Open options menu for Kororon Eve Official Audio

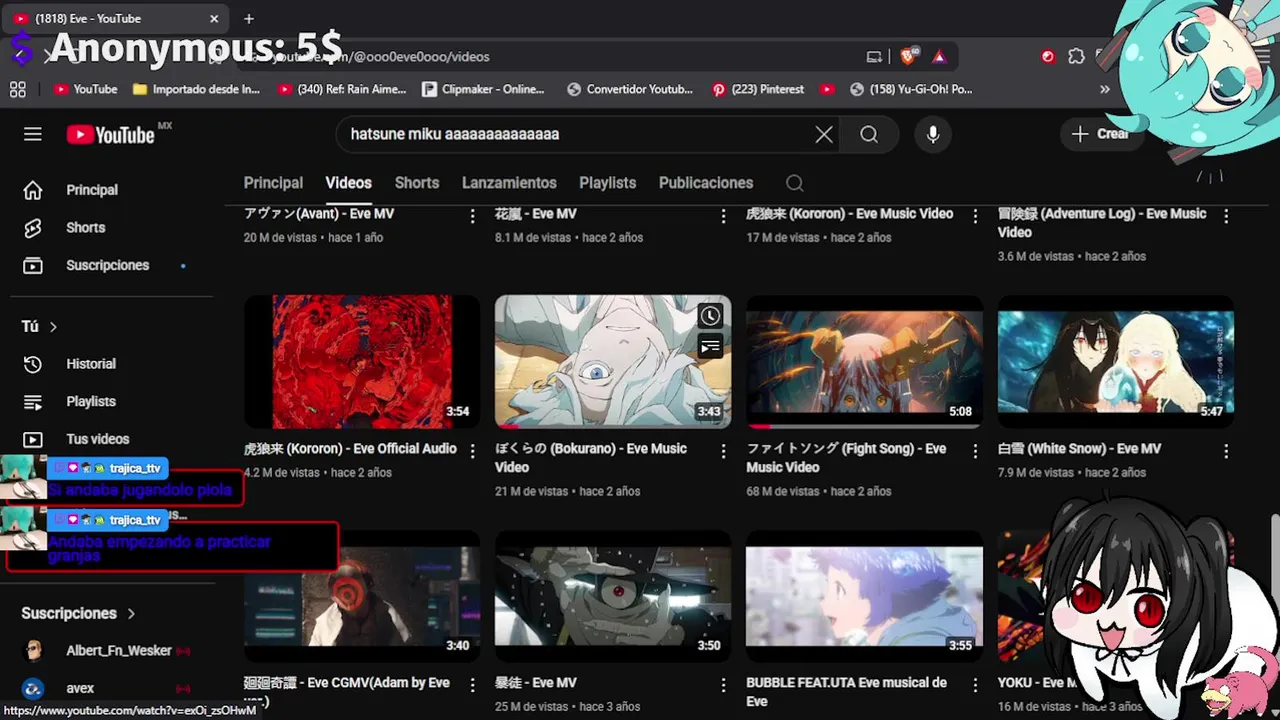(473, 451)
